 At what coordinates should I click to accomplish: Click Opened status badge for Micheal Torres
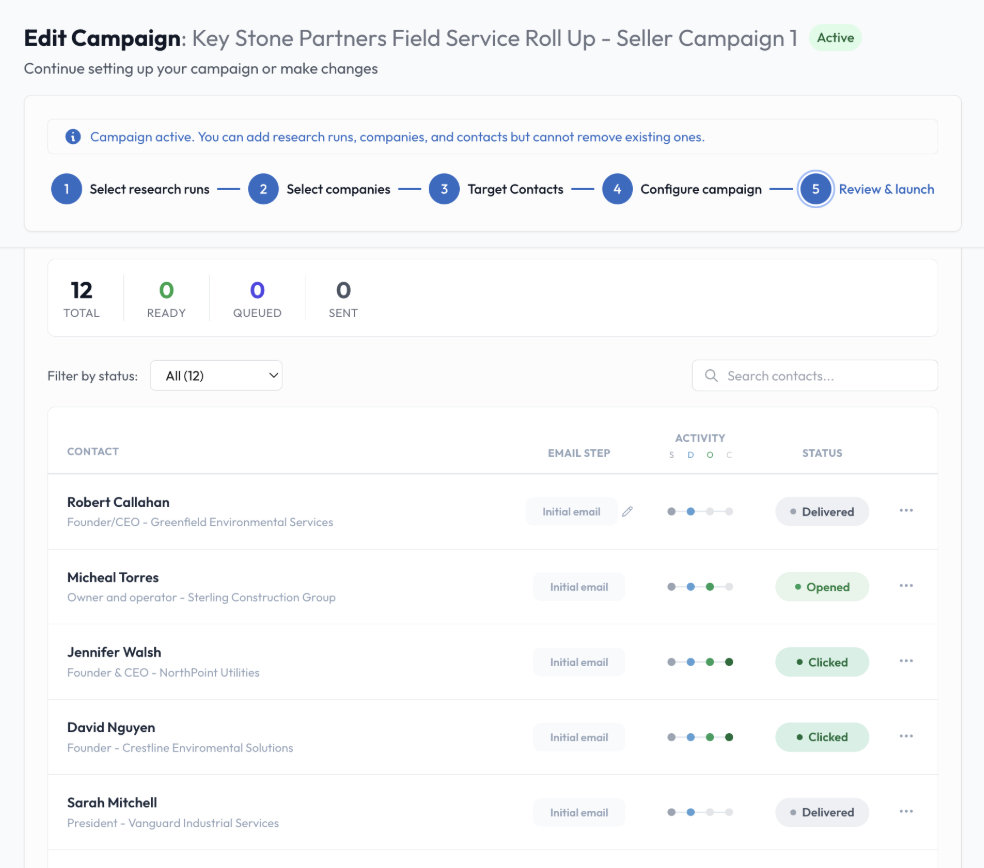(x=822, y=587)
